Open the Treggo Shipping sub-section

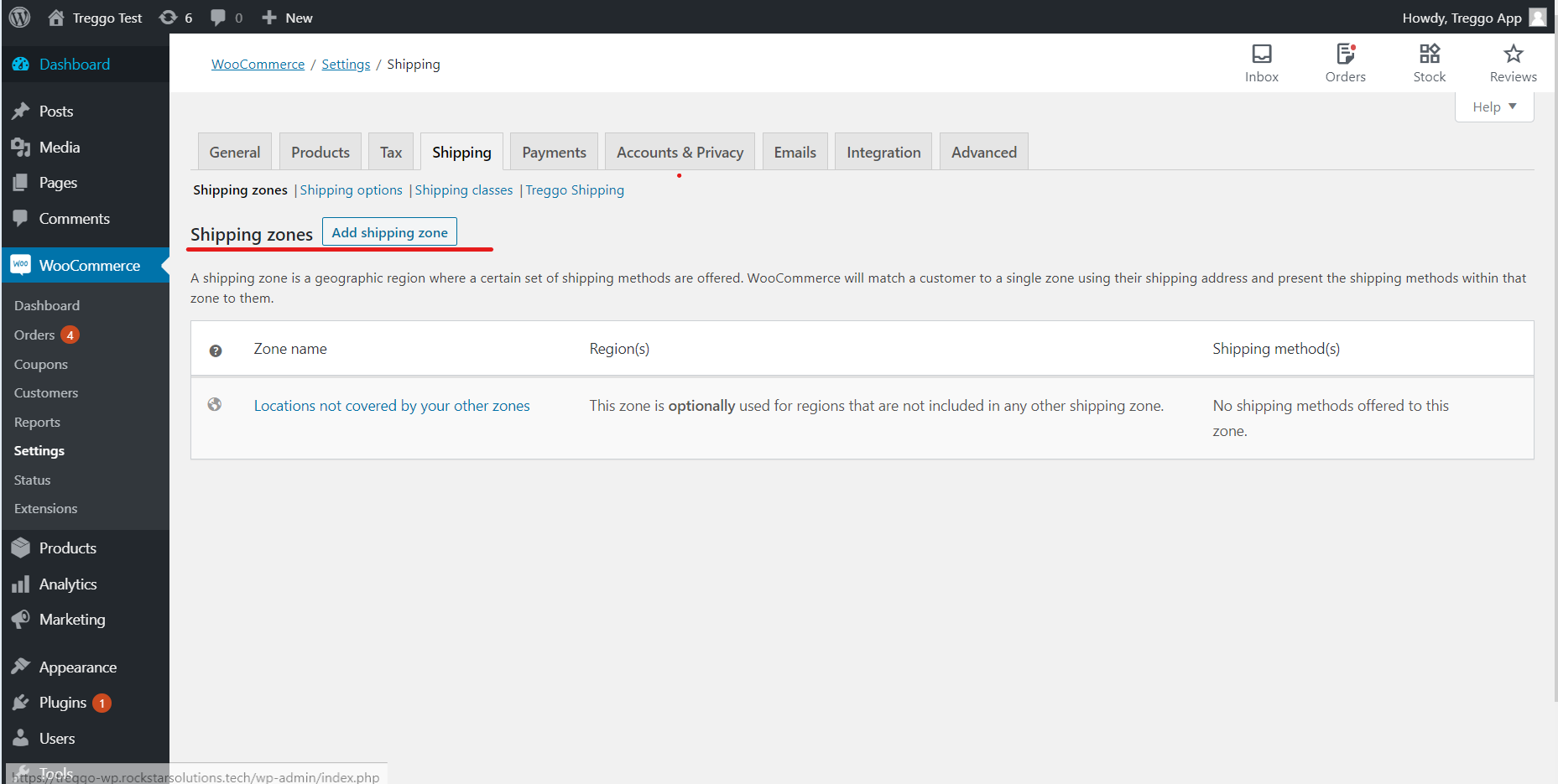[x=575, y=190]
